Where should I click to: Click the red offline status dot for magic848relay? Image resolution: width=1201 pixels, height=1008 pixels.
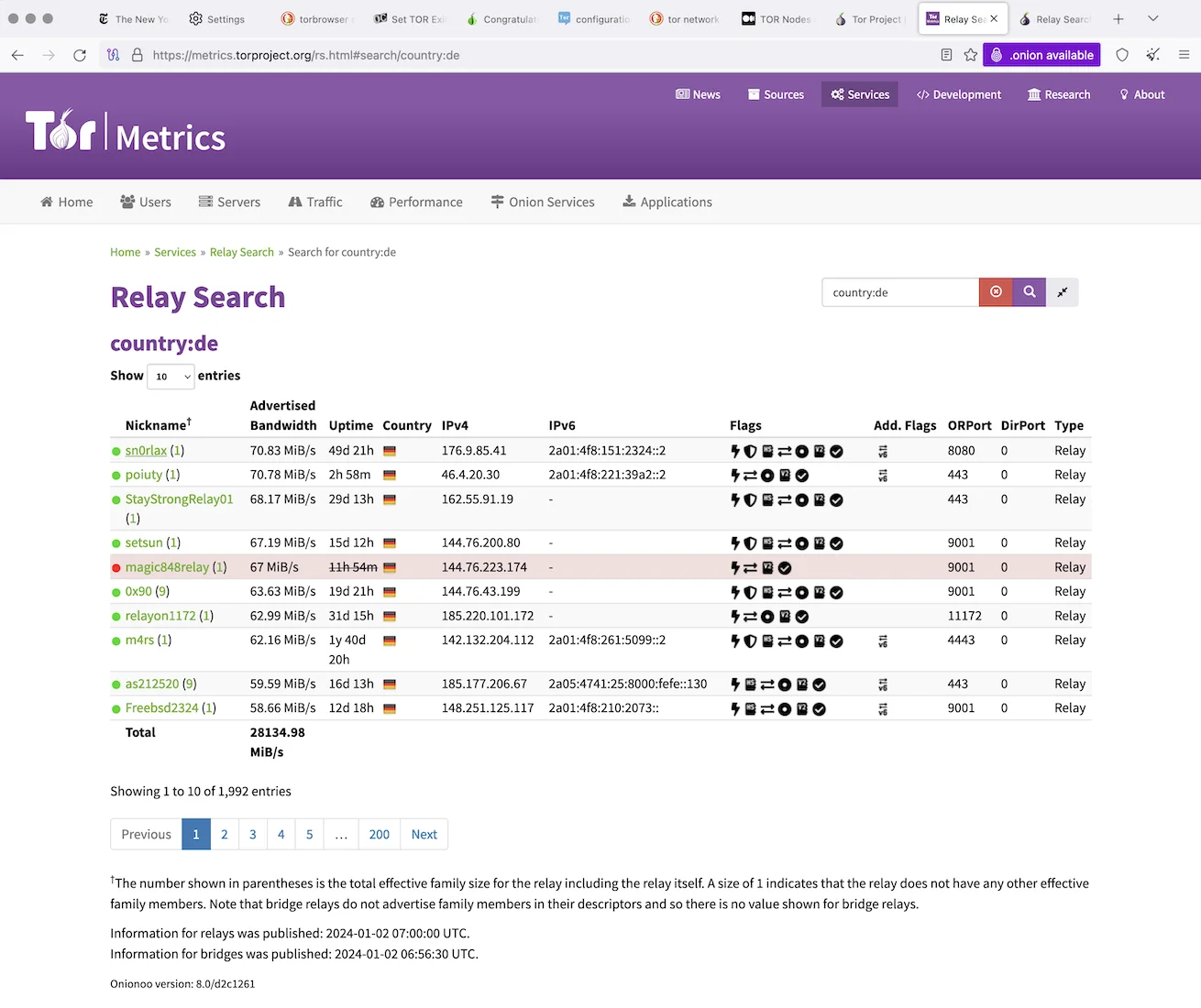pyautogui.click(x=116, y=568)
